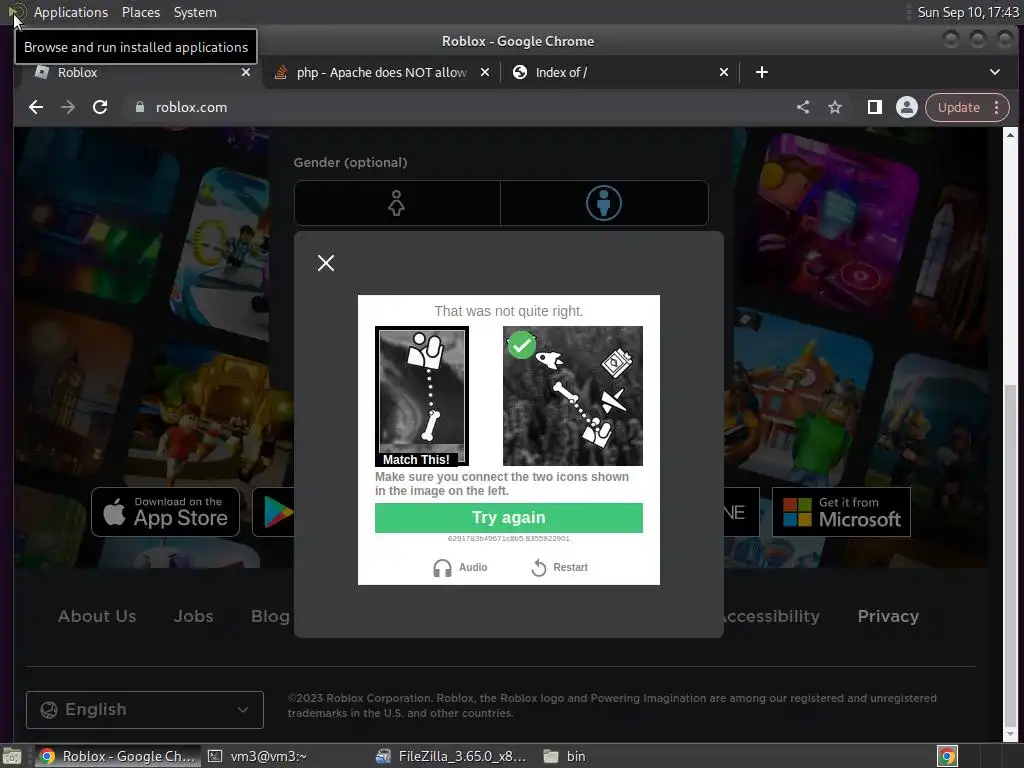Expand the tab search dropdown
The image size is (1024, 768).
coord(995,72)
